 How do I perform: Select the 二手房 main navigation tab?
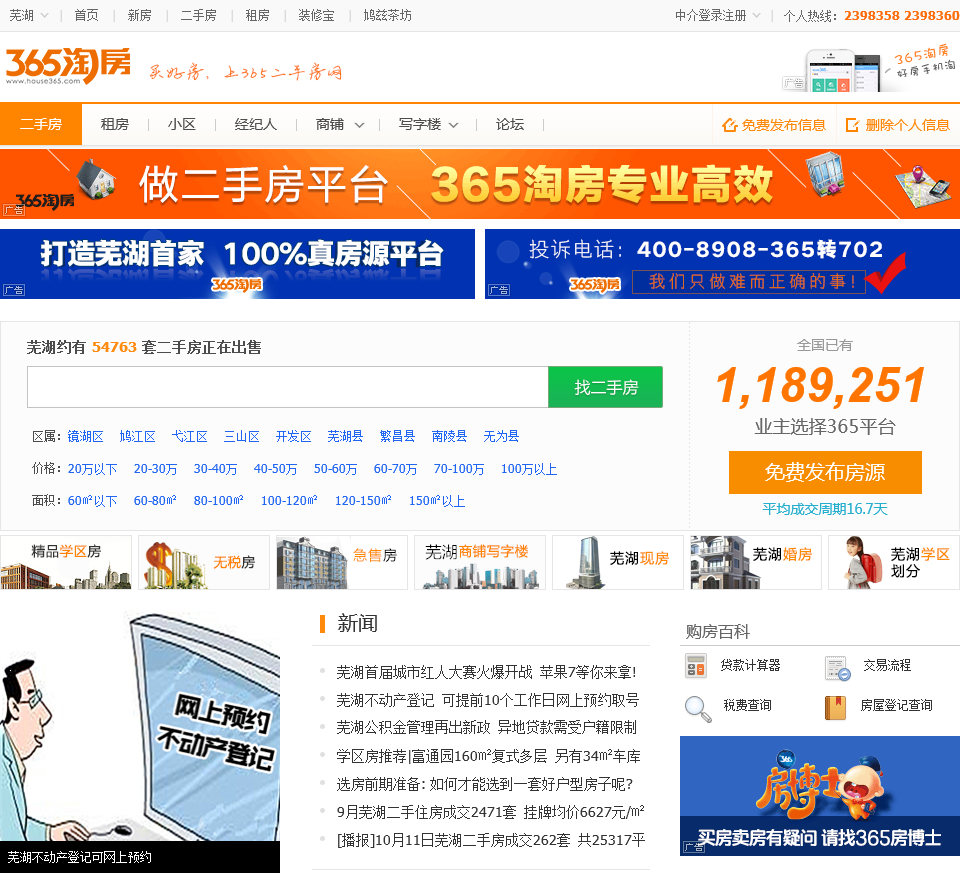pyautogui.click(x=41, y=124)
